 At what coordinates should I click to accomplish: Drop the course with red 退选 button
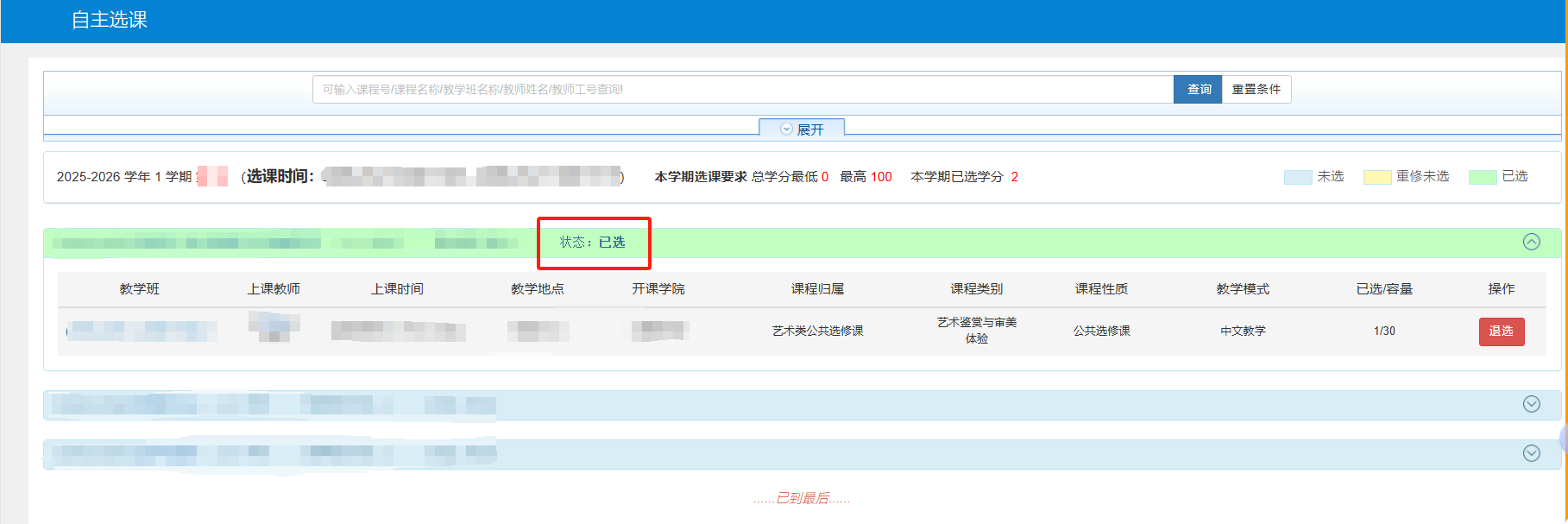pyautogui.click(x=1501, y=331)
